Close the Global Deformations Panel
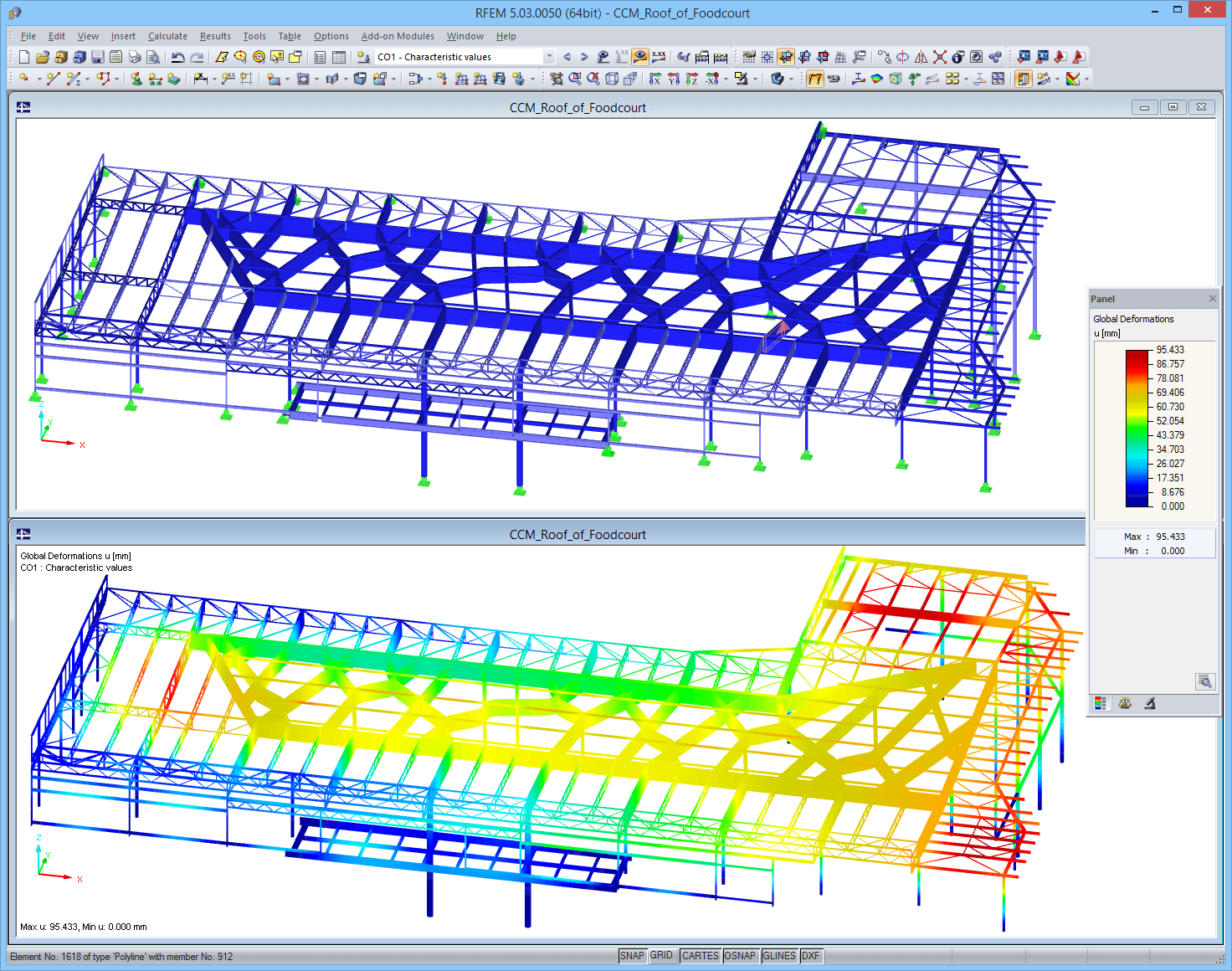 pyautogui.click(x=1212, y=298)
